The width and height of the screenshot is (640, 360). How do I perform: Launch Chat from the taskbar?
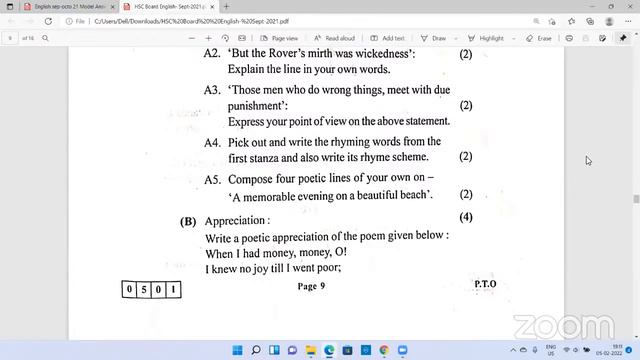(x=292, y=350)
